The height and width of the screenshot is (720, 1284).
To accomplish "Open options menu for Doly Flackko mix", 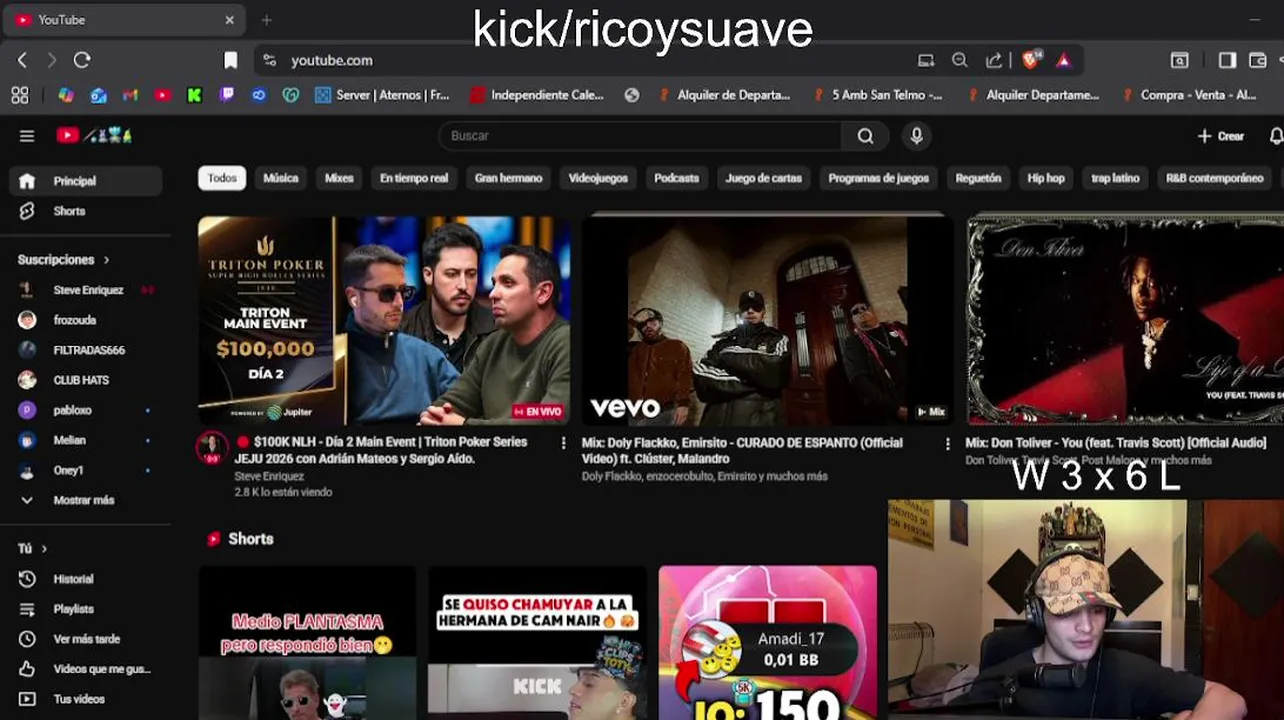I will pyautogui.click(x=948, y=443).
